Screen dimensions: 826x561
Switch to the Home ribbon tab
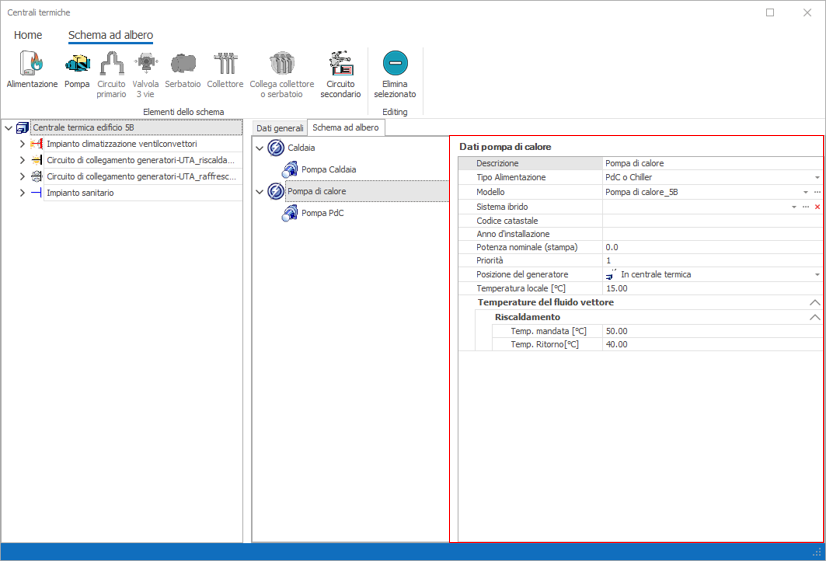28,35
